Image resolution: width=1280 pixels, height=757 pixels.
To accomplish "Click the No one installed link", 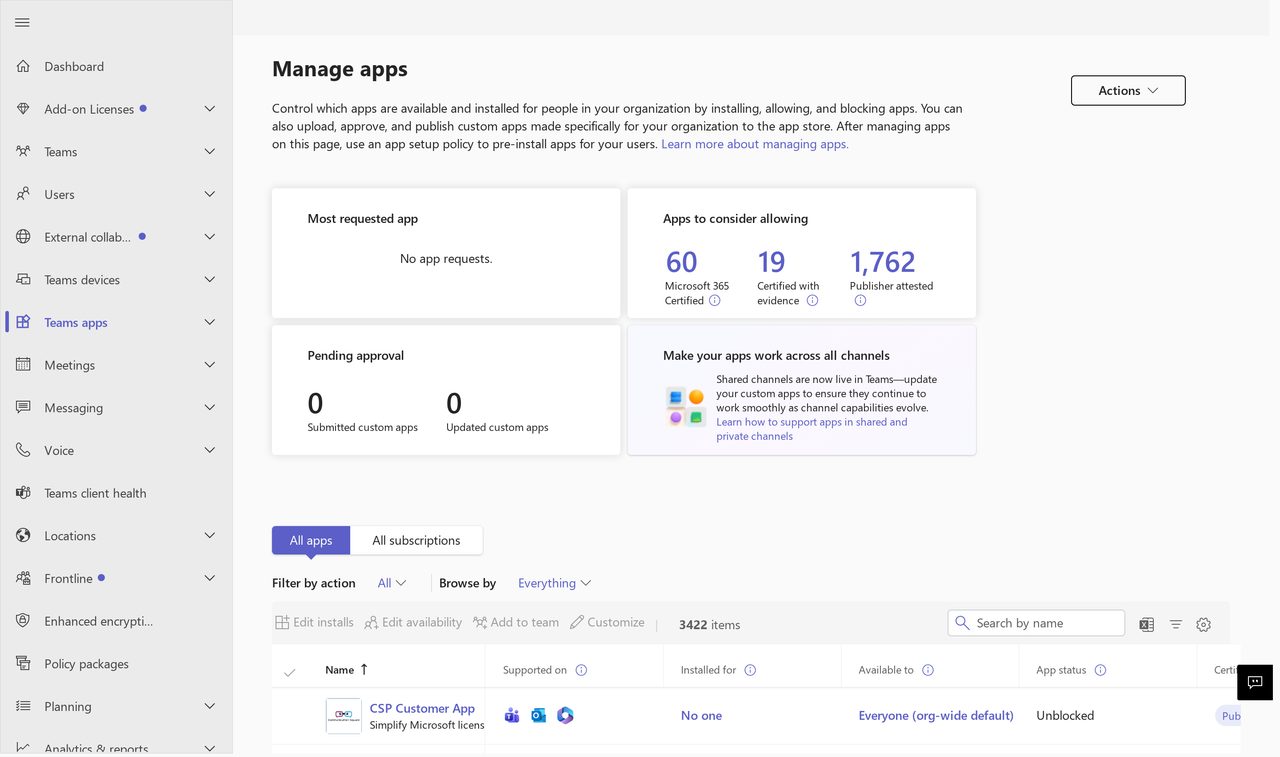I will click(701, 716).
